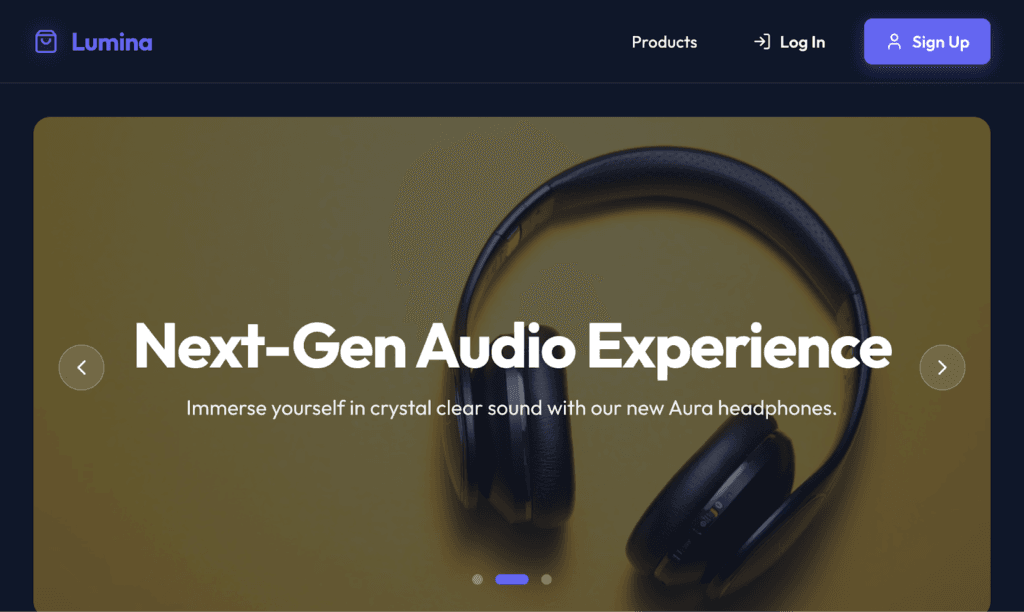Screen dimensions: 1024x612
Task: Click the Aura headphones subtitle text
Action: point(511,408)
